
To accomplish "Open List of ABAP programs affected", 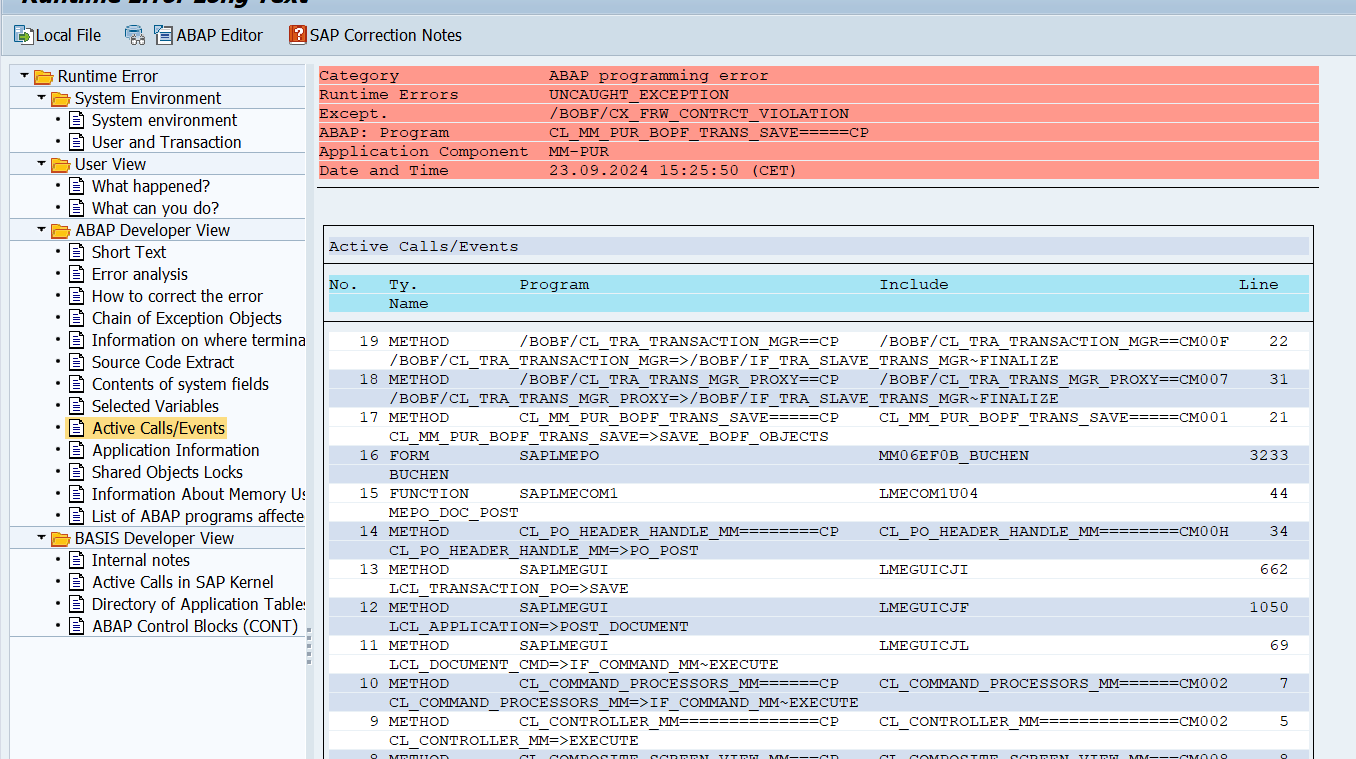I will point(198,517).
